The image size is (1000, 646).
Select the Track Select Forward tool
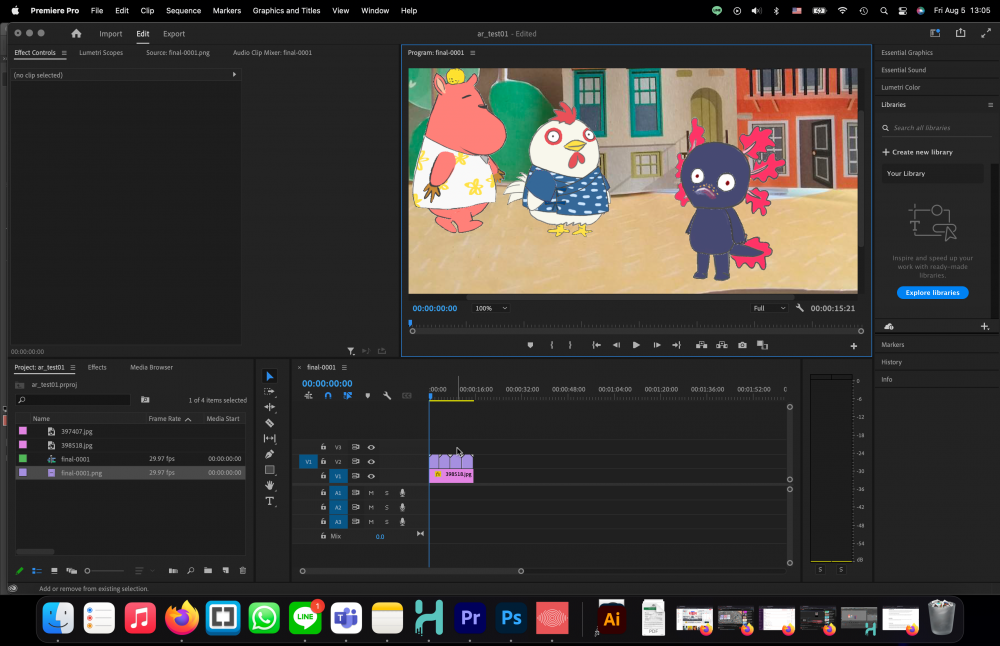click(269, 392)
